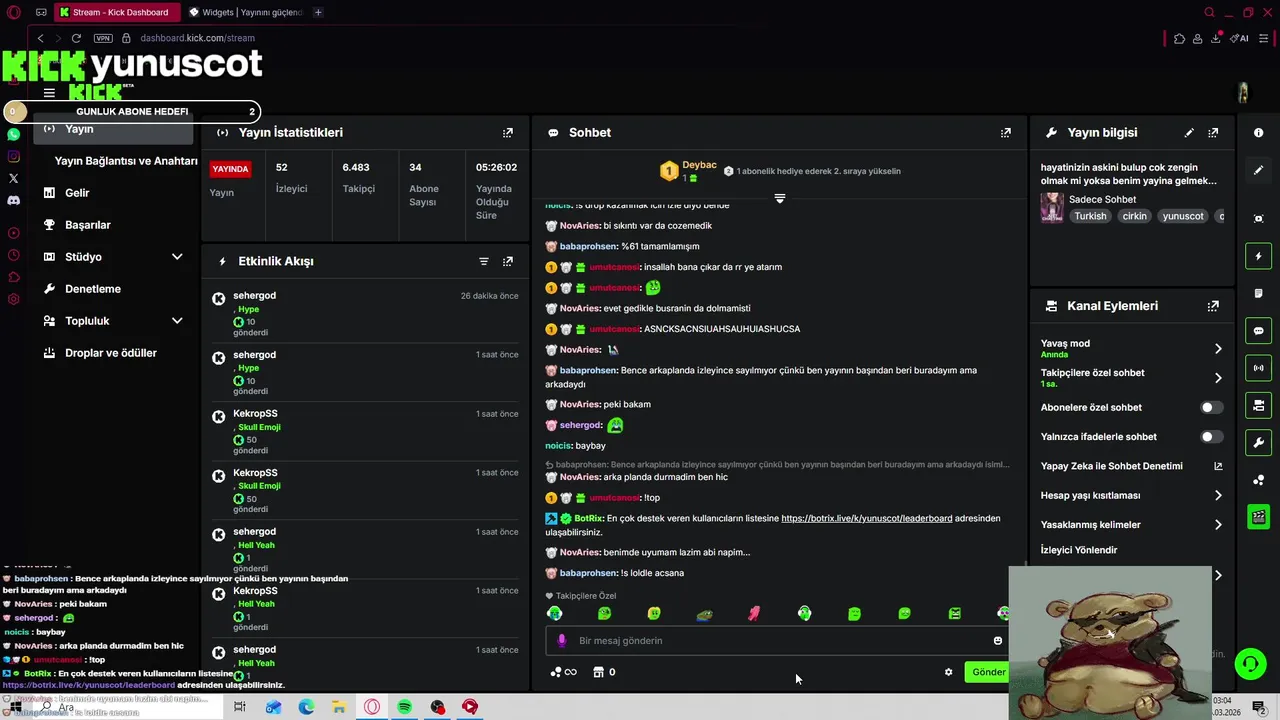Click the Sadece Sohbet category thumbnail

click(1052, 207)
